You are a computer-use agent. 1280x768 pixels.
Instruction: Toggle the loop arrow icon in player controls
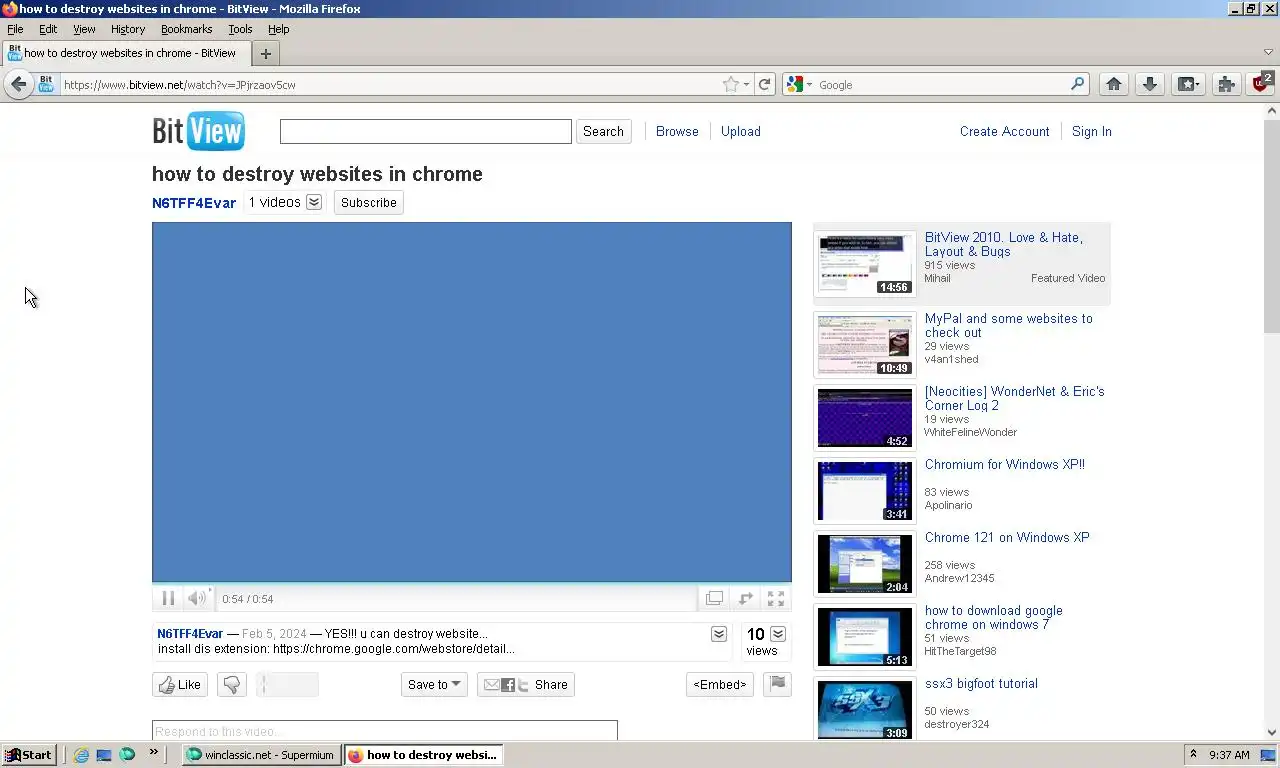745,599
